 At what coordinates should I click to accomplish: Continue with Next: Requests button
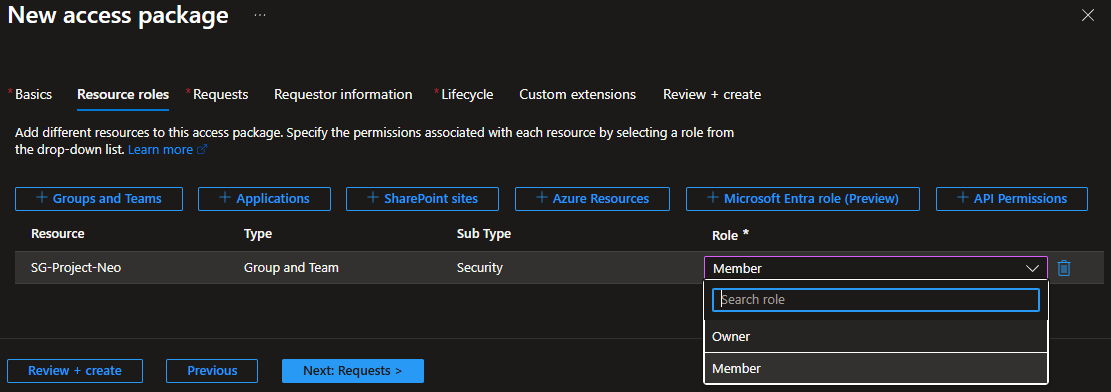point(353,371)
